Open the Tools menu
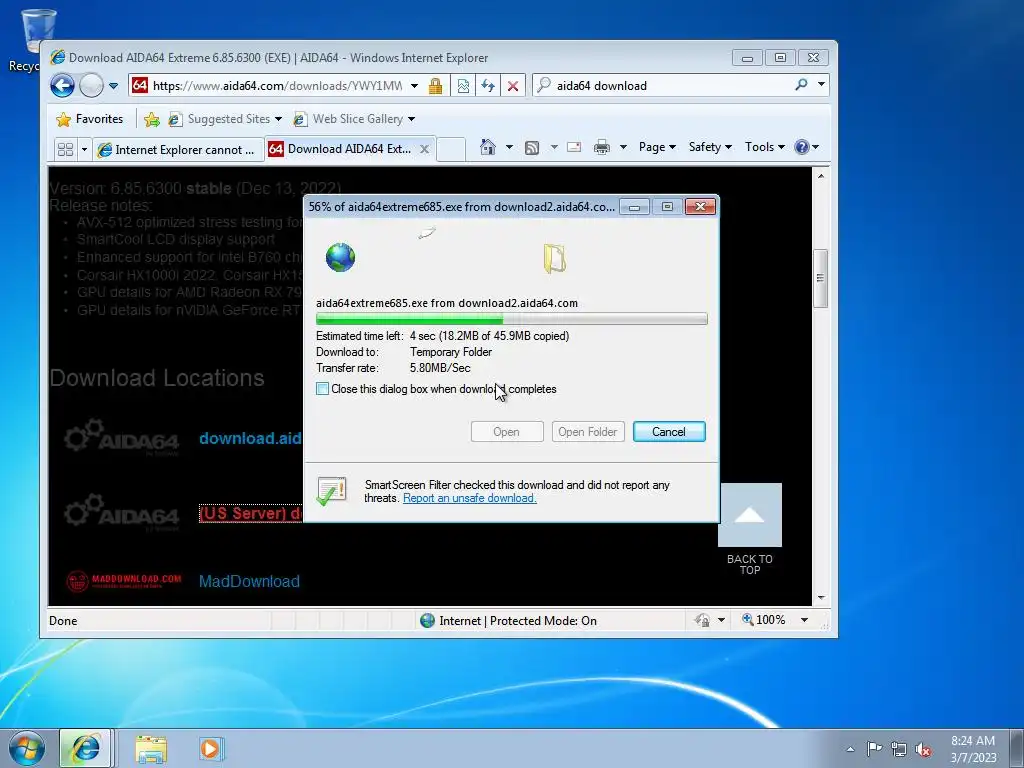Image resolution: width=1024 pixels, height=768 pixels. coord(765,147)
